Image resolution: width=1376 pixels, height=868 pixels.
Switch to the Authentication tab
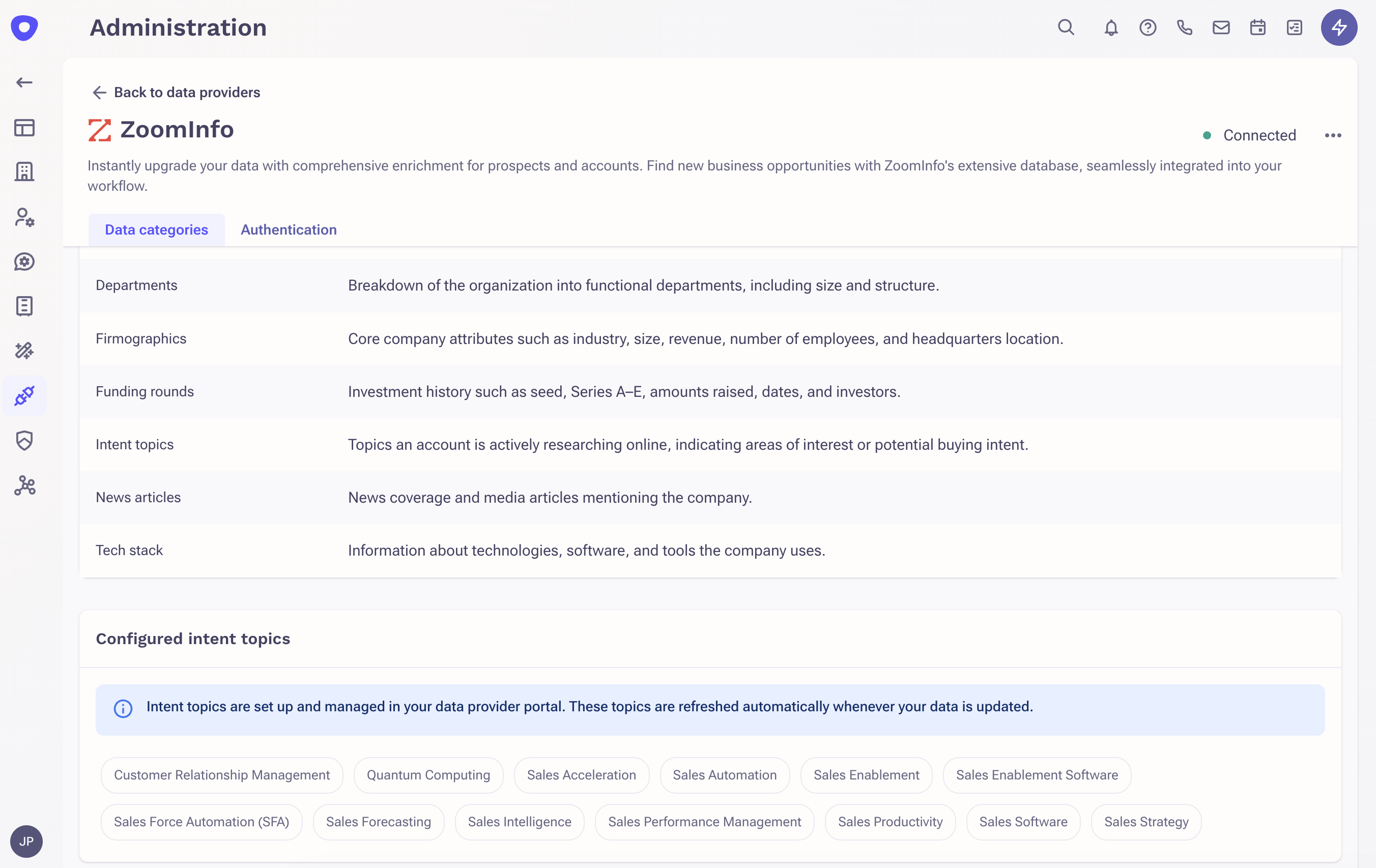click(x=289, y=229)
